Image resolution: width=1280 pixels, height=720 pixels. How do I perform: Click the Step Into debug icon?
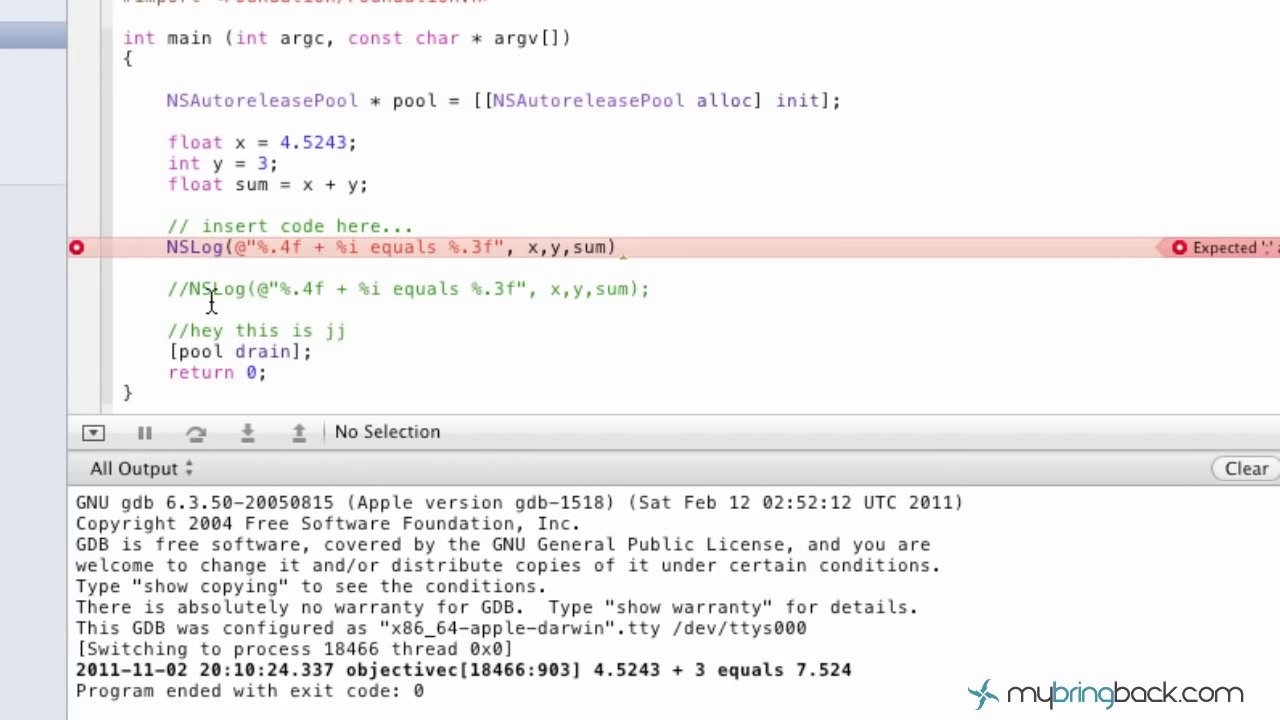point(247,432)
